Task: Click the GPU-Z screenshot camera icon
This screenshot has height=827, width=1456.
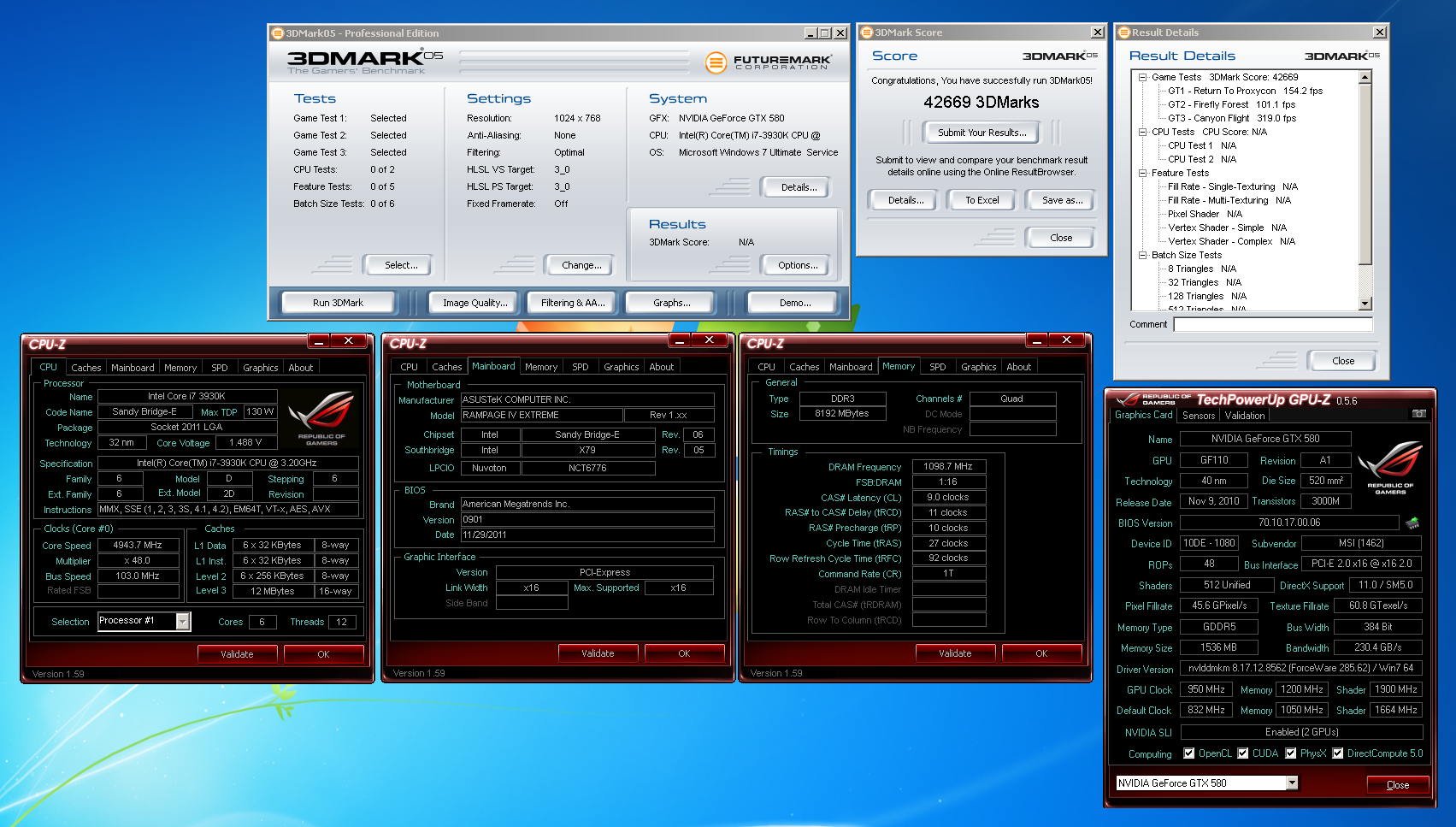Action: tap(1418, 414)
